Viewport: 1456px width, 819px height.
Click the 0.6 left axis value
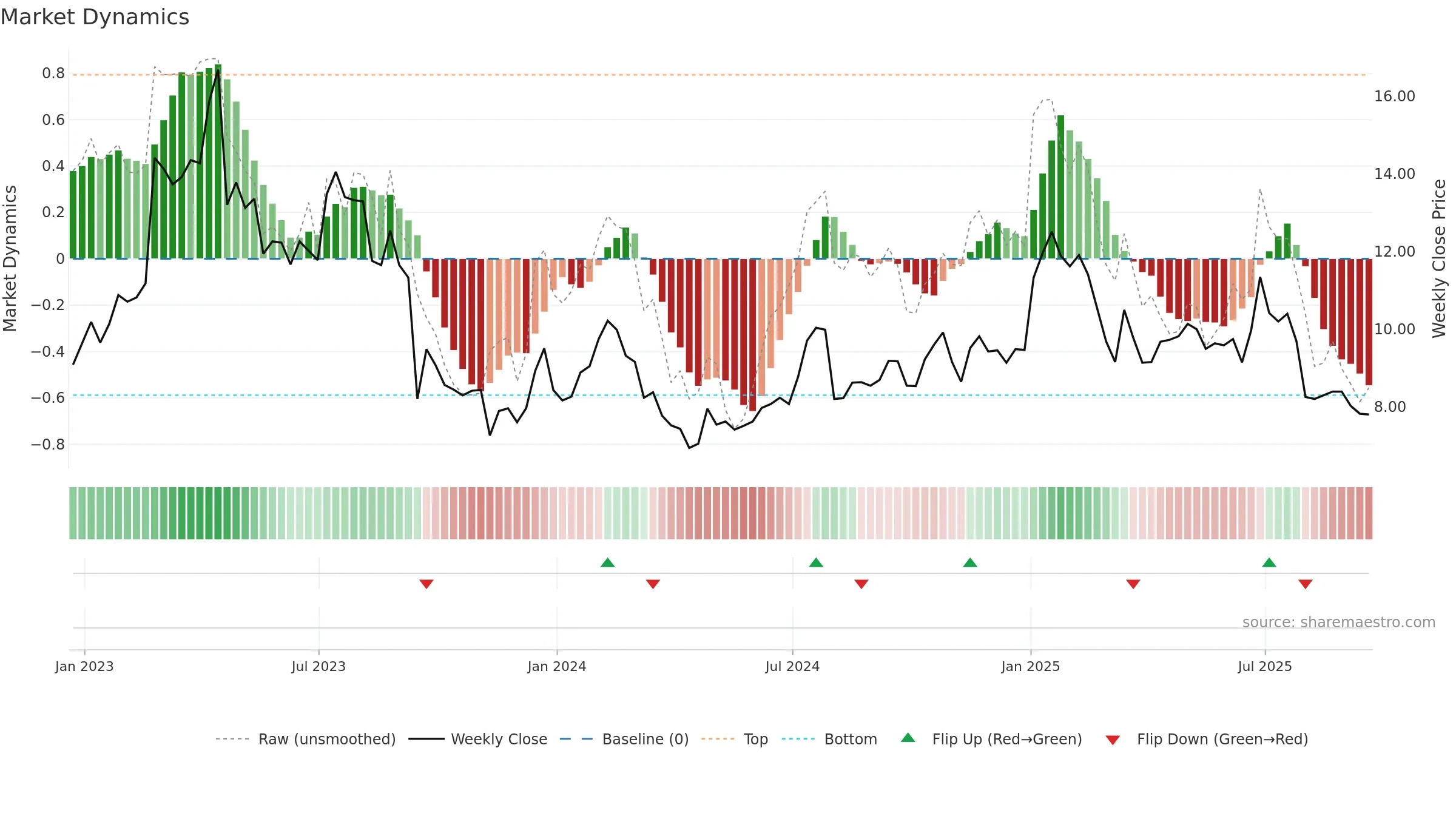(x=53, y=120)
